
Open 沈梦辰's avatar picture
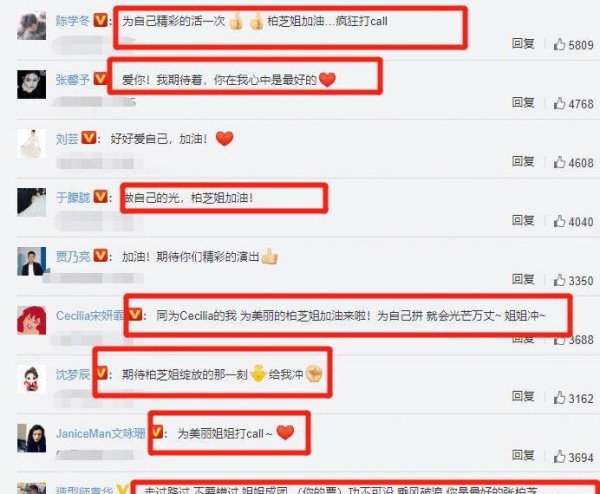(31, 379)
